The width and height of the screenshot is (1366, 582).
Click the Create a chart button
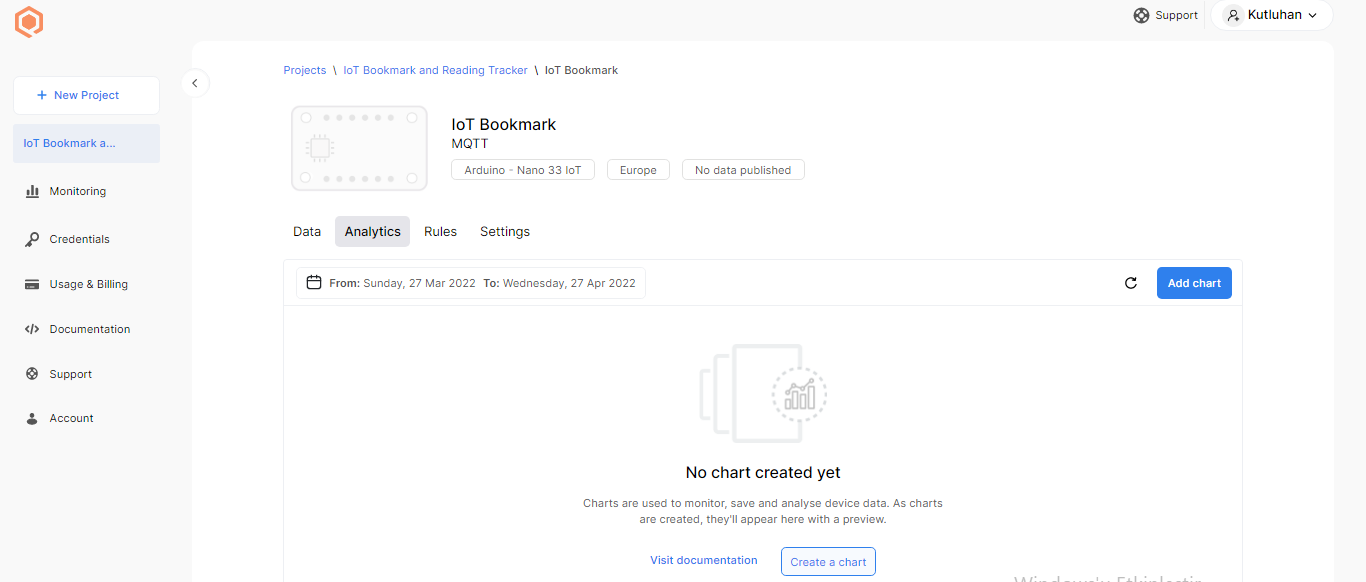pos(828,562)
